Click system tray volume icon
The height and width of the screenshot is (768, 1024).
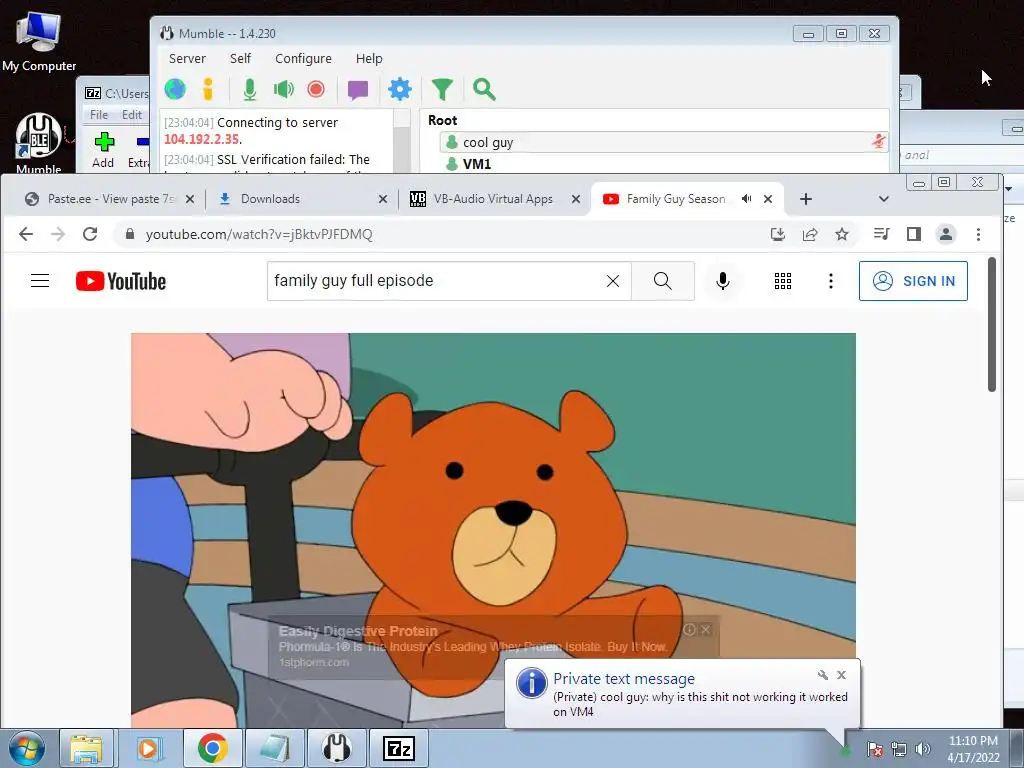point(923,749)
